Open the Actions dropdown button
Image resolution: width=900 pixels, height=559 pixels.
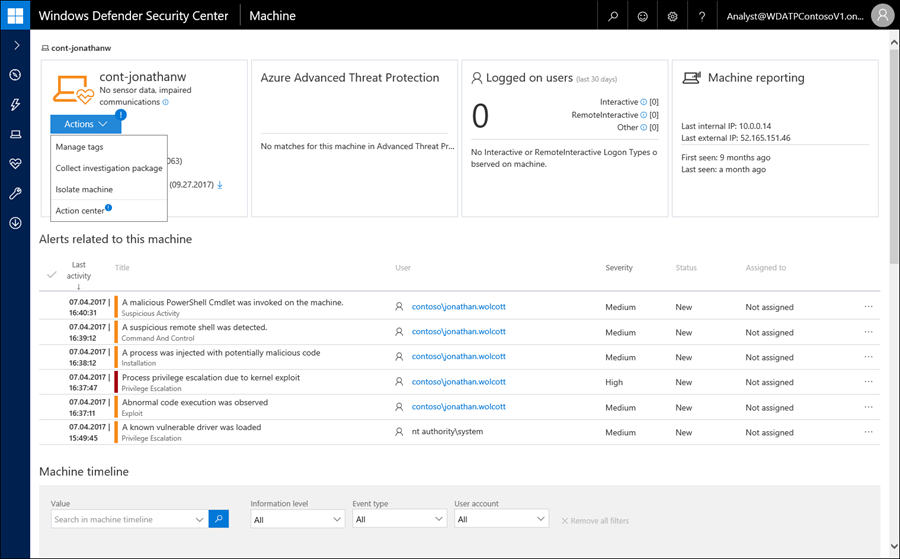[x=84, y=124]
